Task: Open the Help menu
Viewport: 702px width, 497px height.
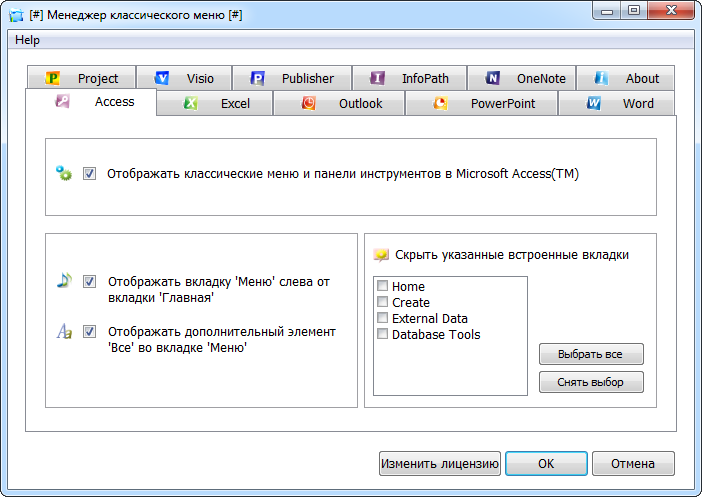Action: click(x=27, y=40)
